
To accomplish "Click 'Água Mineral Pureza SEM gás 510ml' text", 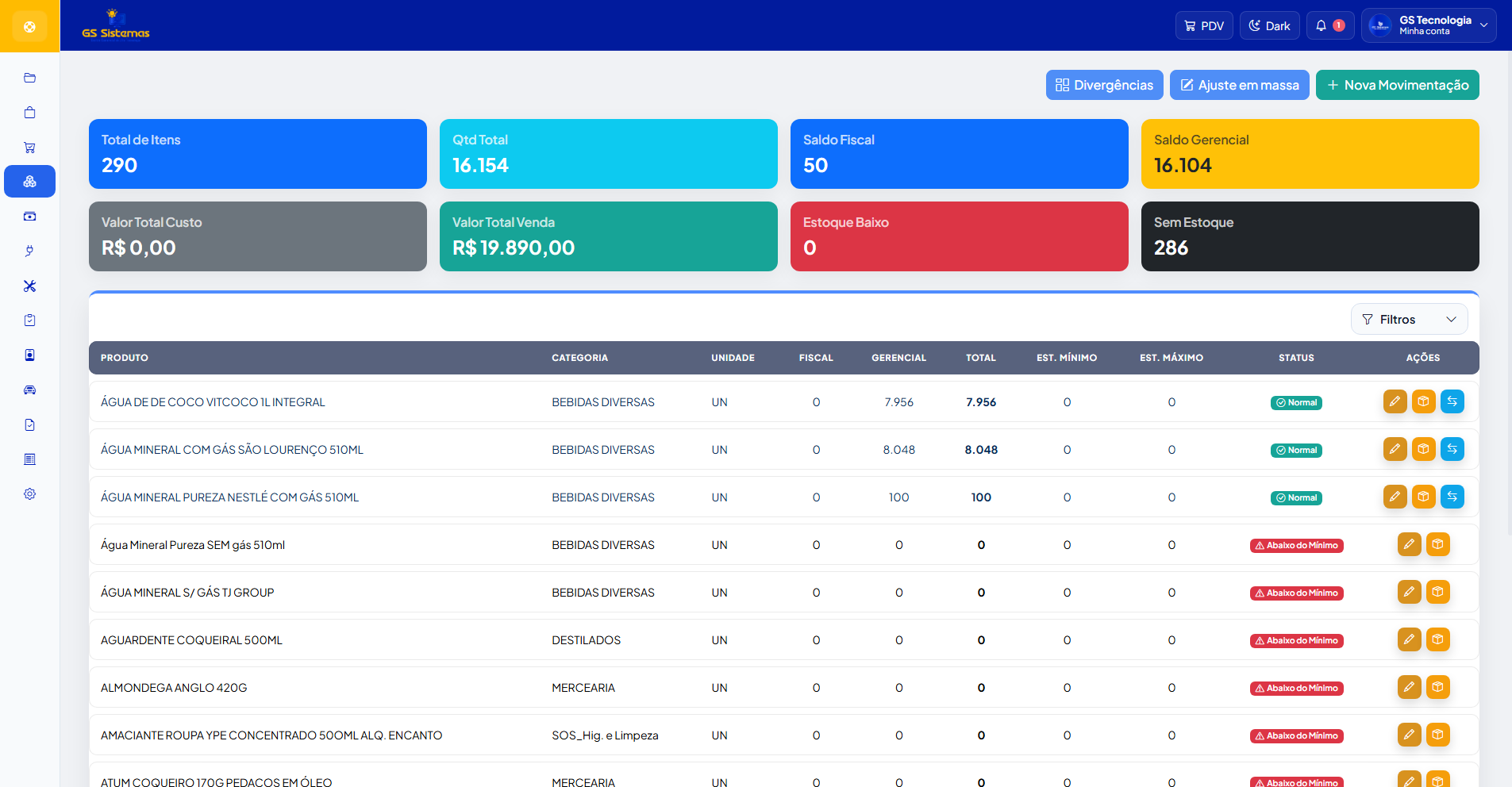I will 193,545.
